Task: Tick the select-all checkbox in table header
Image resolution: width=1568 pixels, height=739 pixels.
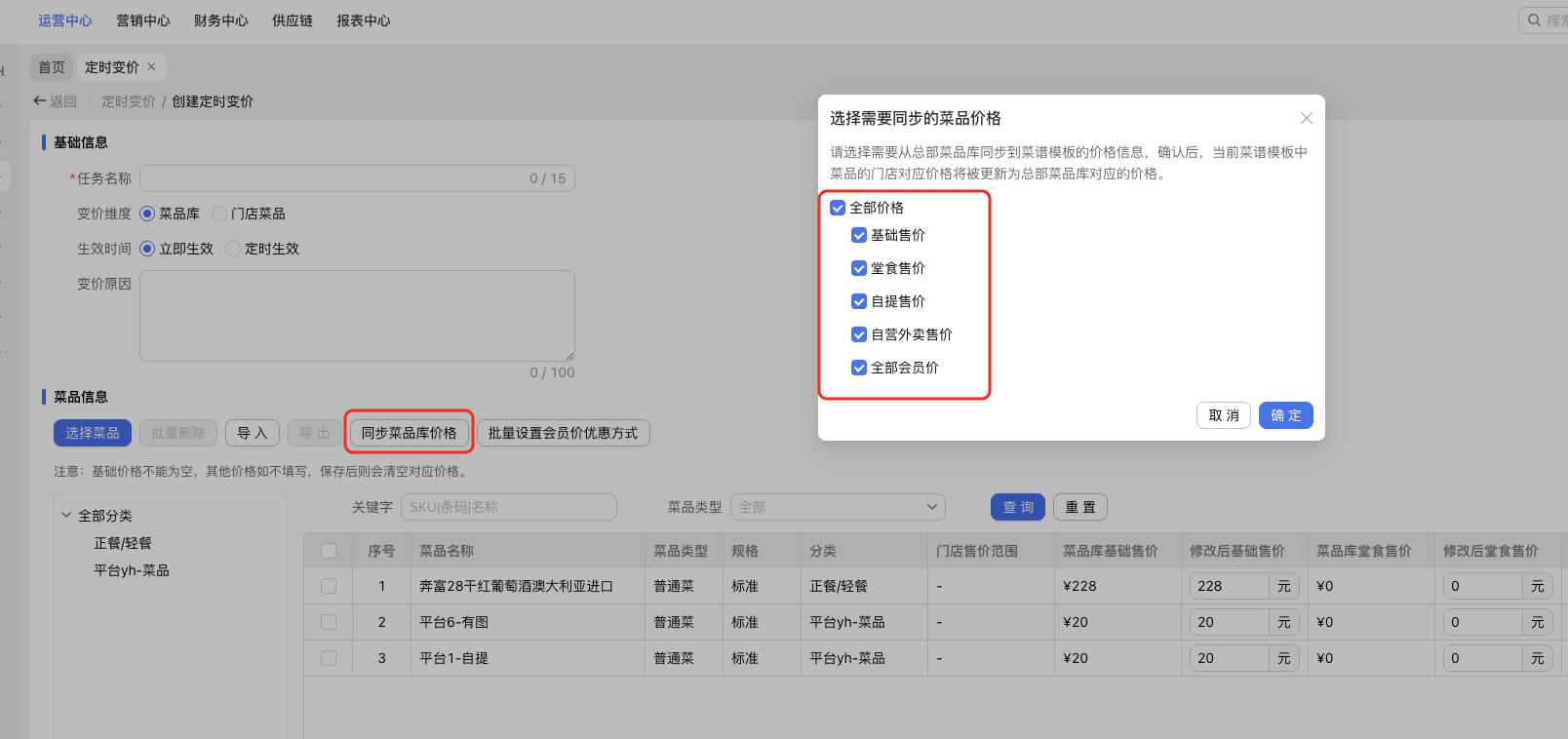Action: [329, 551]
